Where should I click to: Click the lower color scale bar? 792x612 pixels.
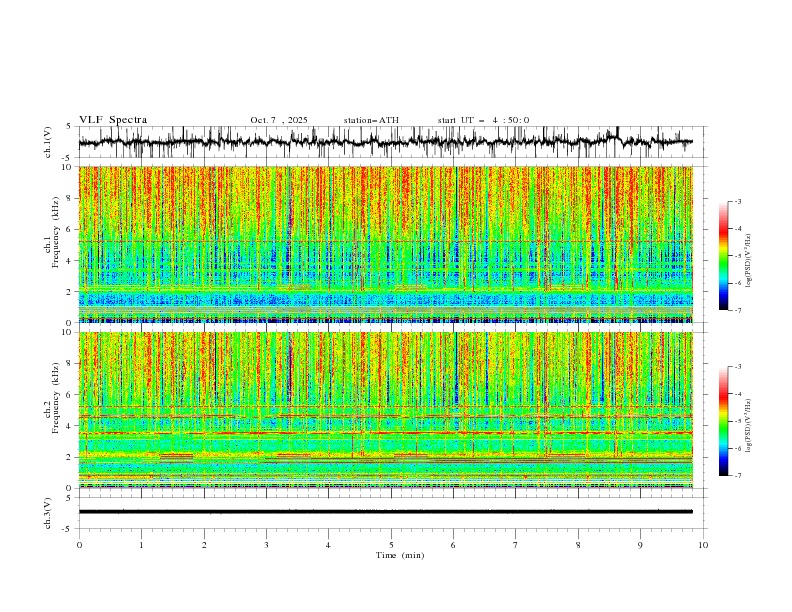pyautogui.click(x=723, y=421)
